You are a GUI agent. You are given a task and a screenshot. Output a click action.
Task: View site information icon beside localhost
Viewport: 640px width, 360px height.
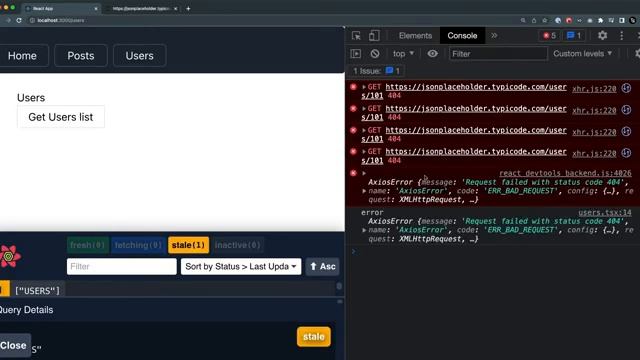[32, 20]
